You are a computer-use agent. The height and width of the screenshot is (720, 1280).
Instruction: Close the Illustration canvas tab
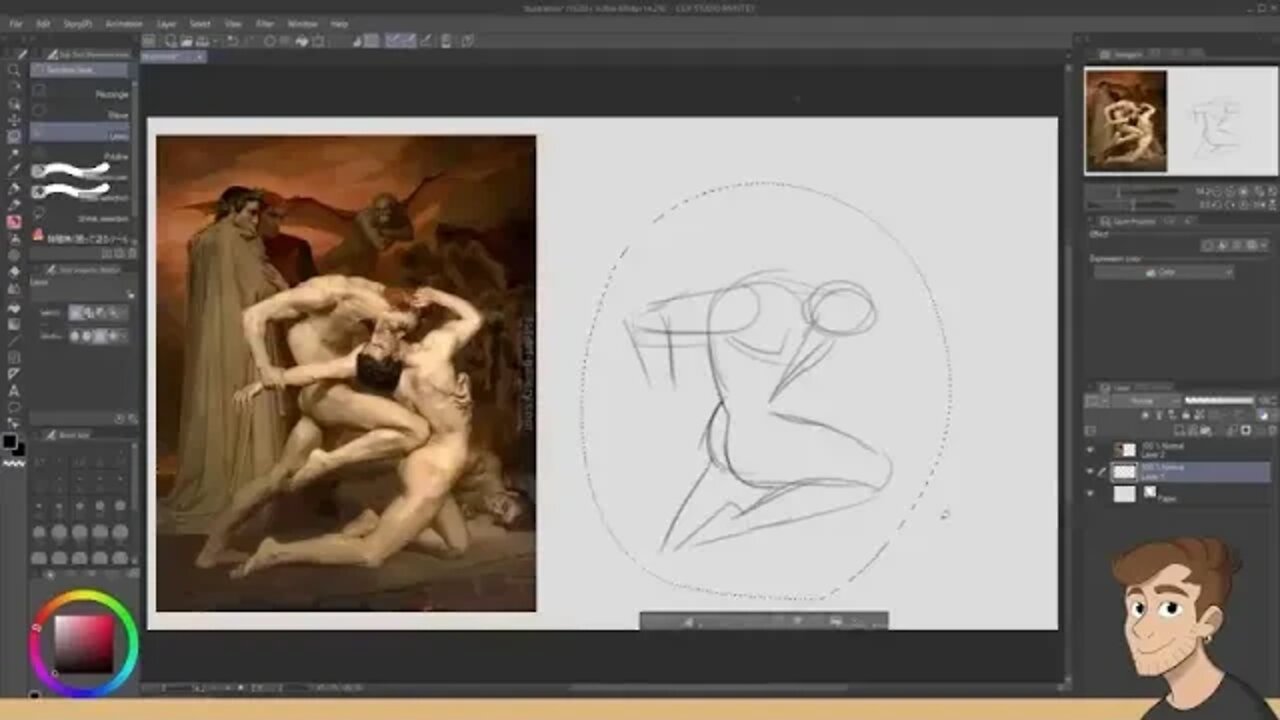click(198, 57)
